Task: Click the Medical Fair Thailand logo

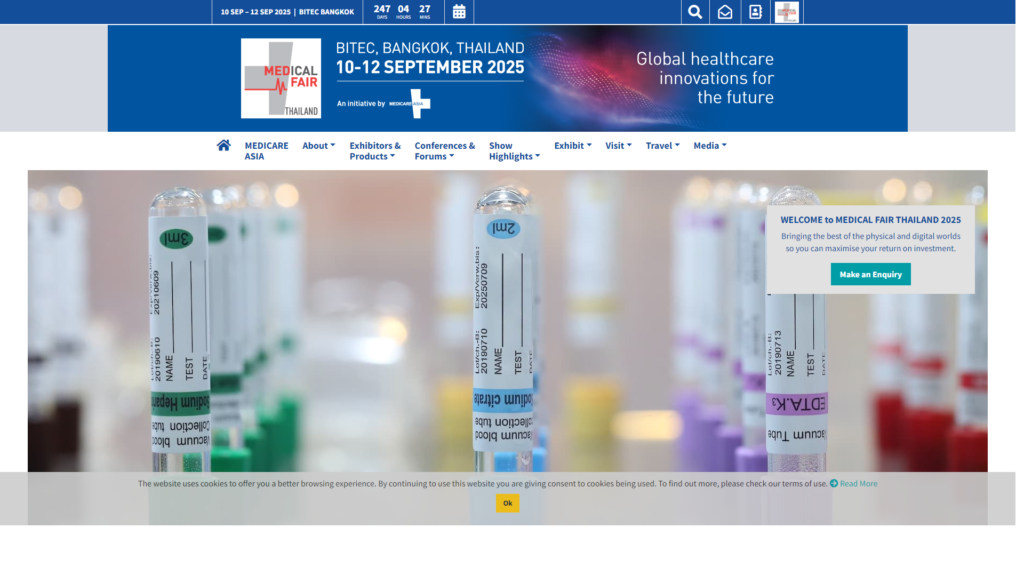Action: pos(283,78)
